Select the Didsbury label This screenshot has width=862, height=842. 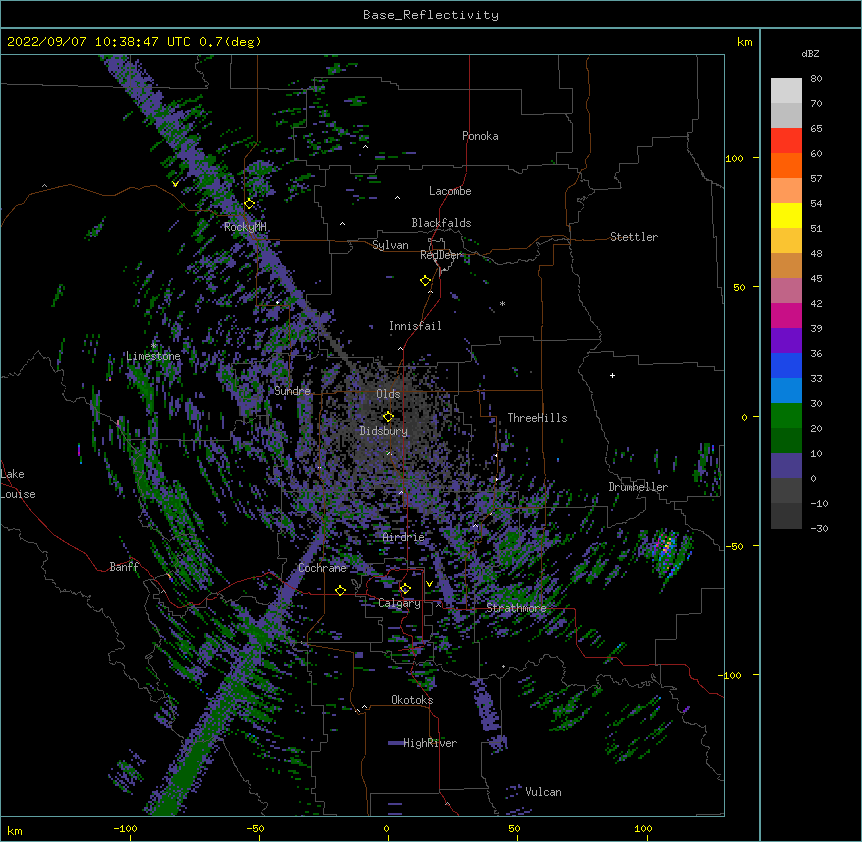[x=384, y=431]
